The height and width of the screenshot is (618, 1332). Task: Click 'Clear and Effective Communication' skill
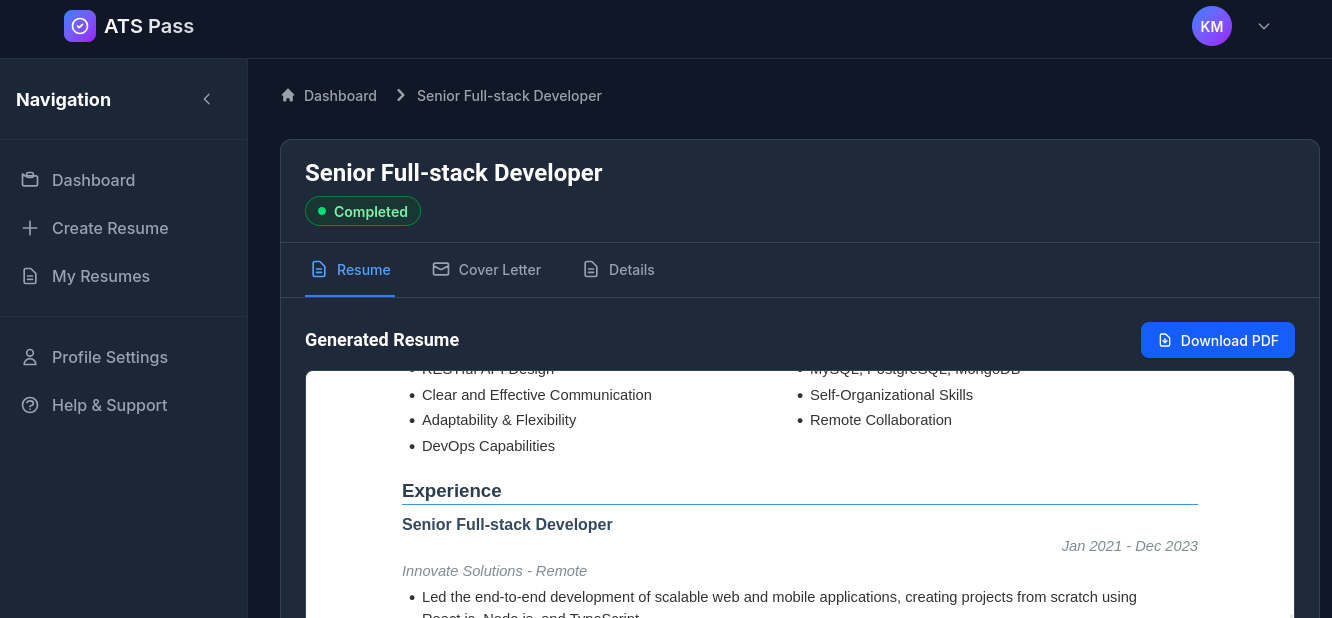[537, 395]
